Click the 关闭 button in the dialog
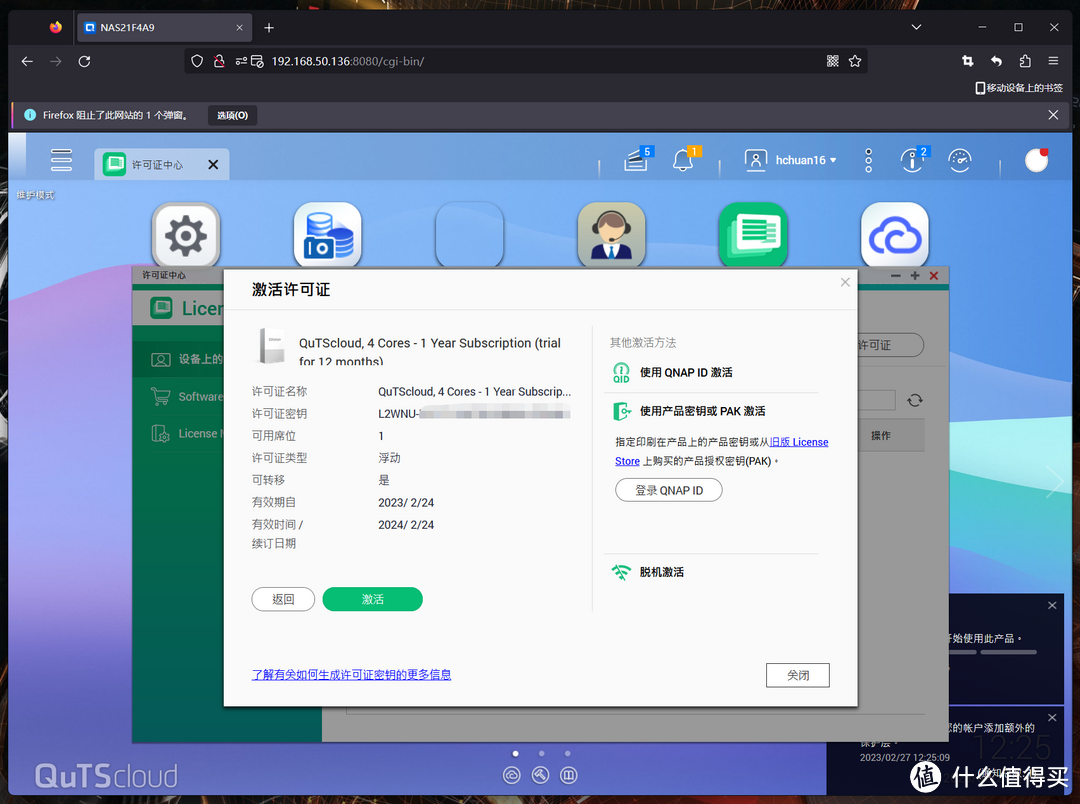This screenshot has width=1080, height=804. pyautogui.click(x=798, y=675)
